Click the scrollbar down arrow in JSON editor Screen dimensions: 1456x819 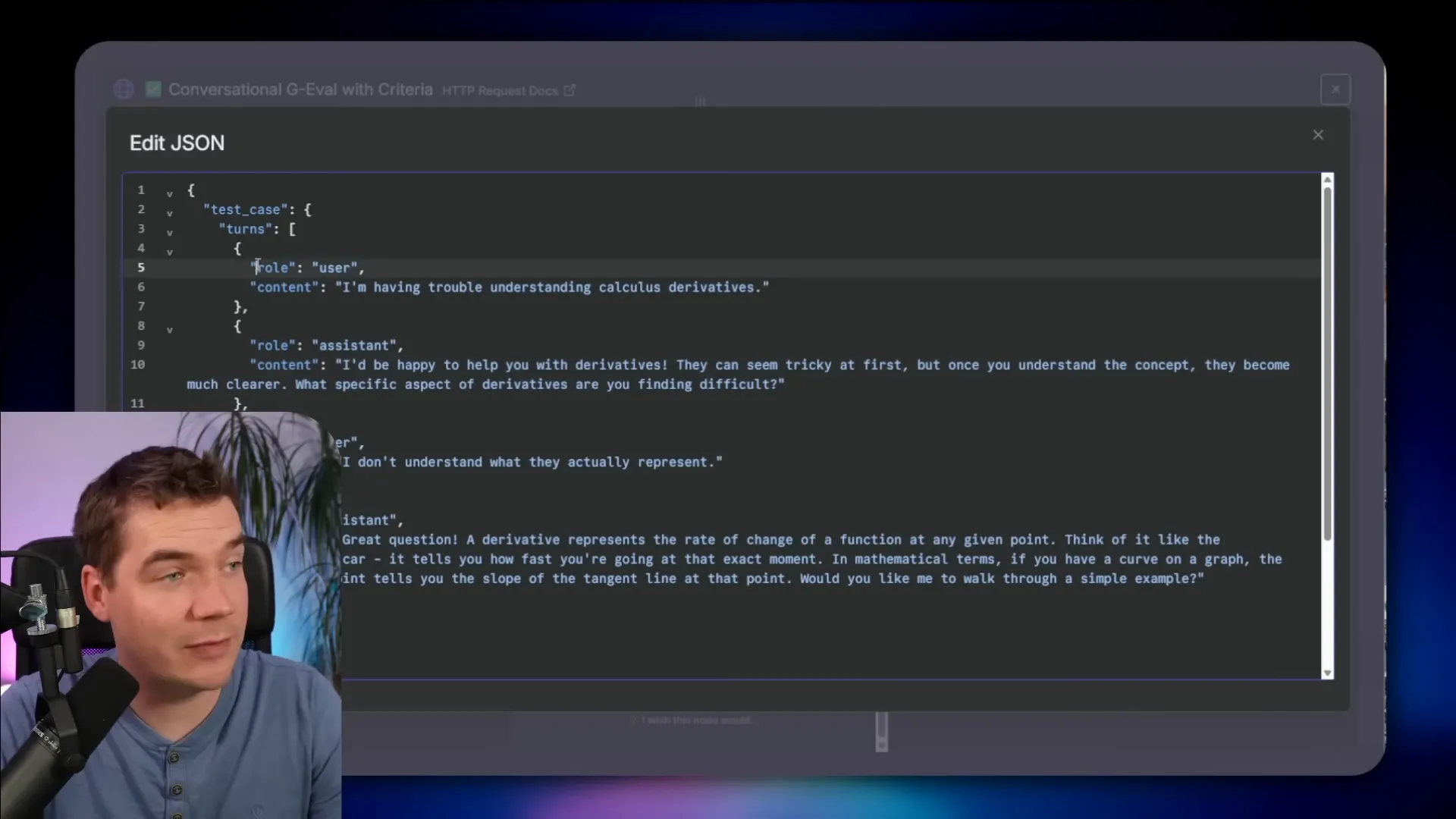pos(1327,673)
